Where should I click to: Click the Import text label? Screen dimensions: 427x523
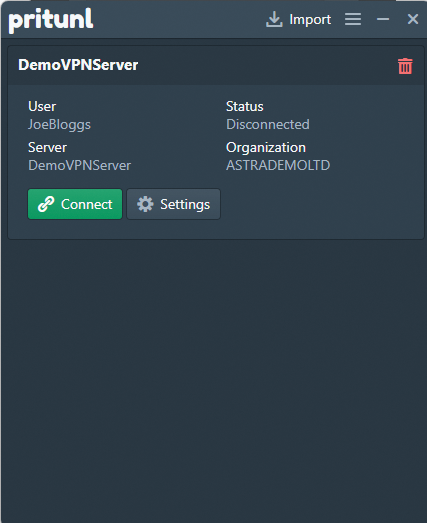pyautogui.click(x=310, y=20)
